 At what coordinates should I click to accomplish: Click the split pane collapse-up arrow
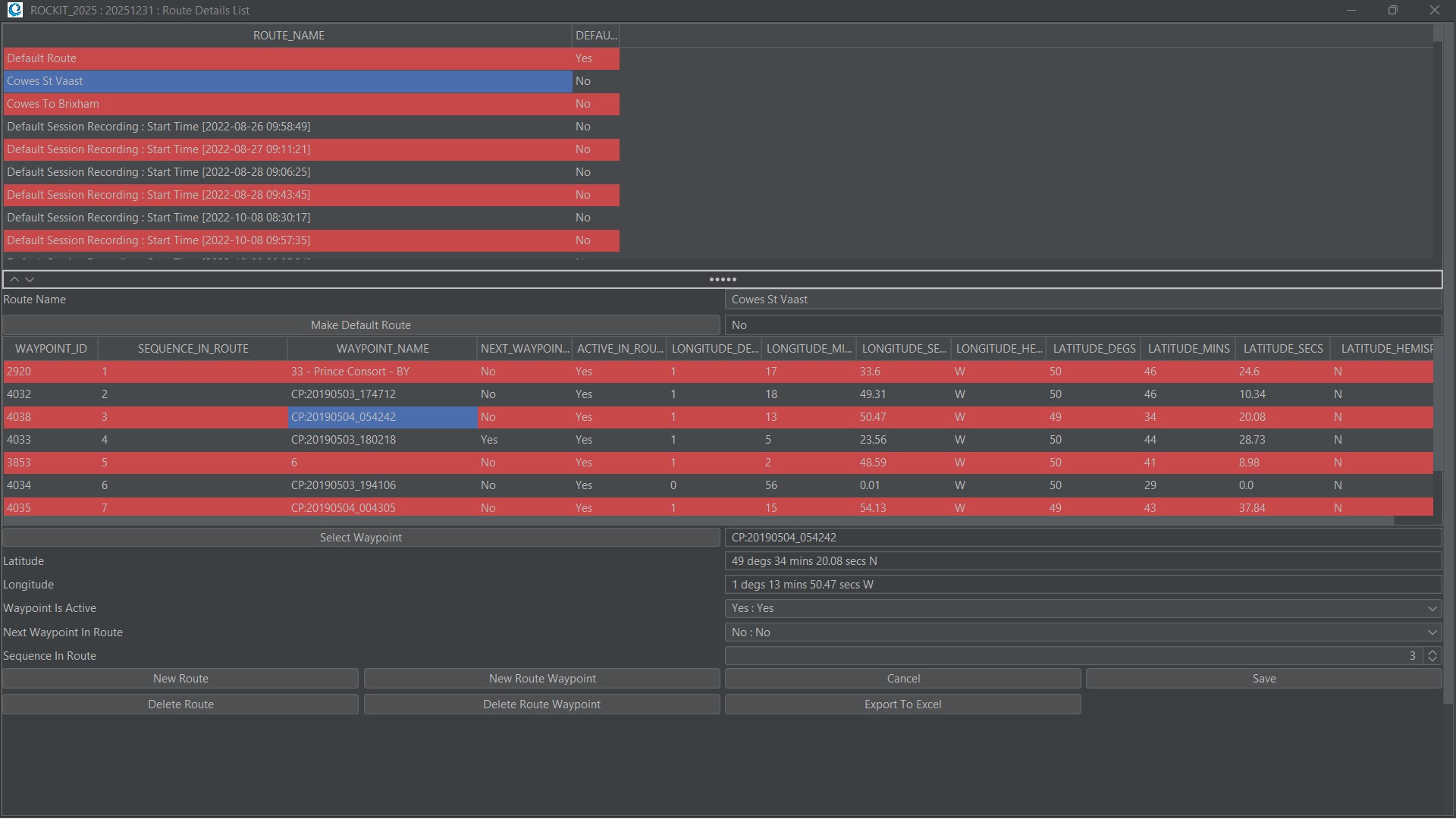(x=14, y=280)
